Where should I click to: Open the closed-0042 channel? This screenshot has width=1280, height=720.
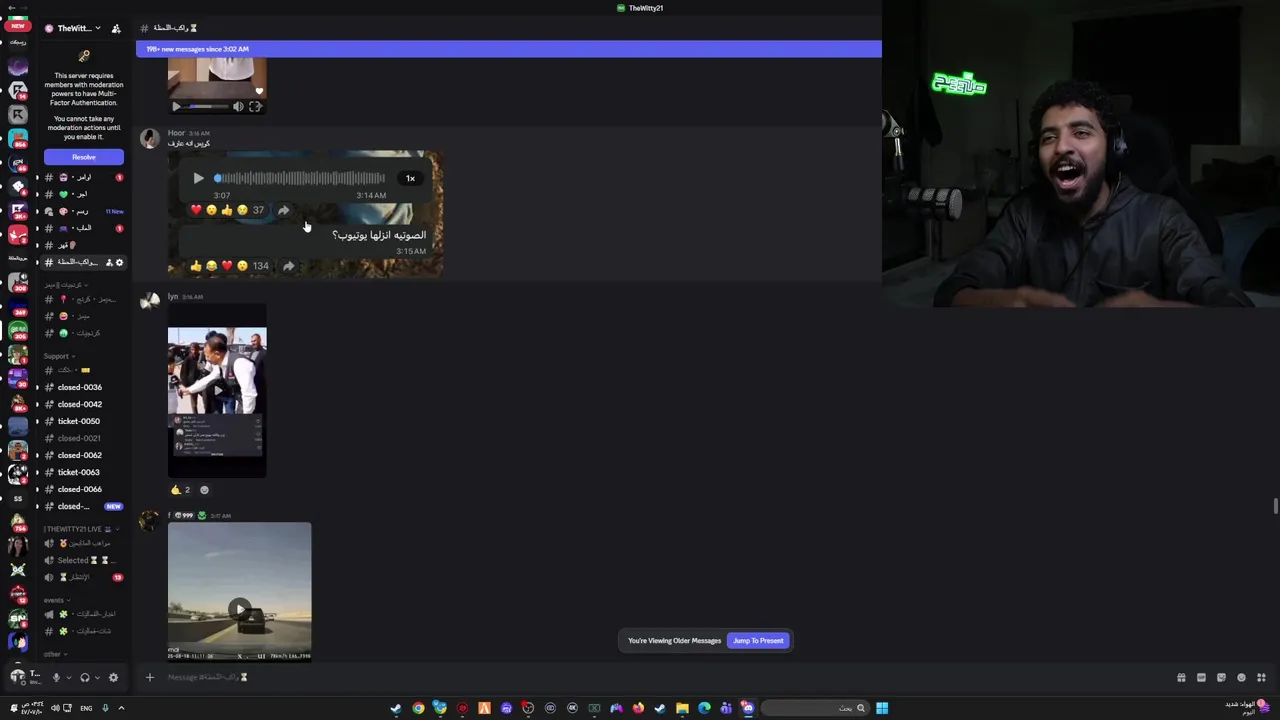coord(80,404)
